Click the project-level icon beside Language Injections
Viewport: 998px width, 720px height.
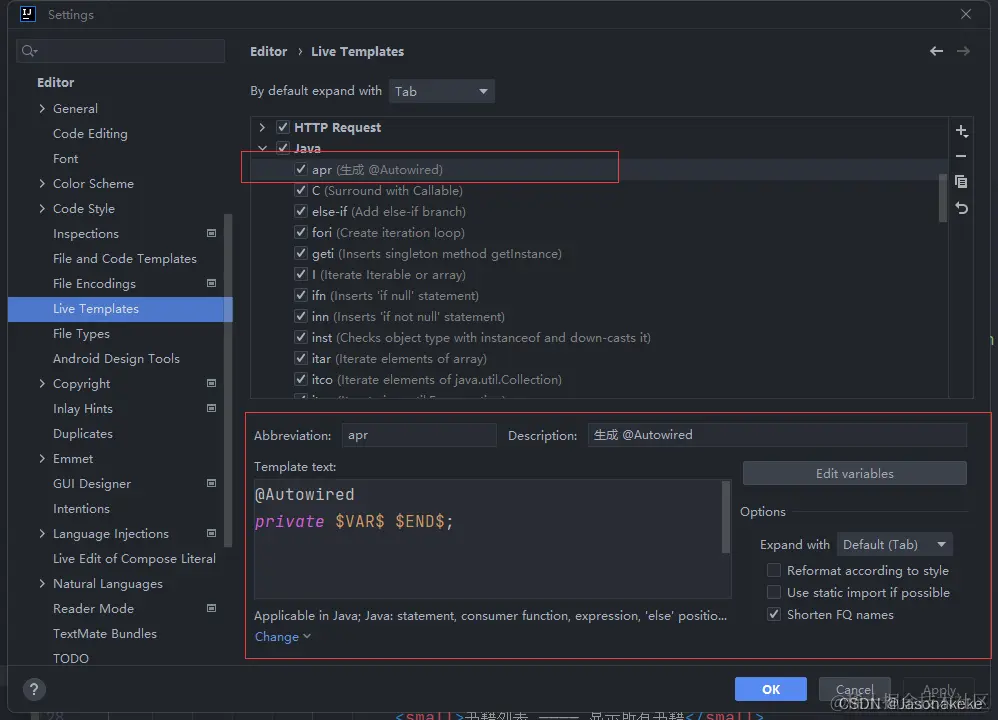click(x=211, y=533)
